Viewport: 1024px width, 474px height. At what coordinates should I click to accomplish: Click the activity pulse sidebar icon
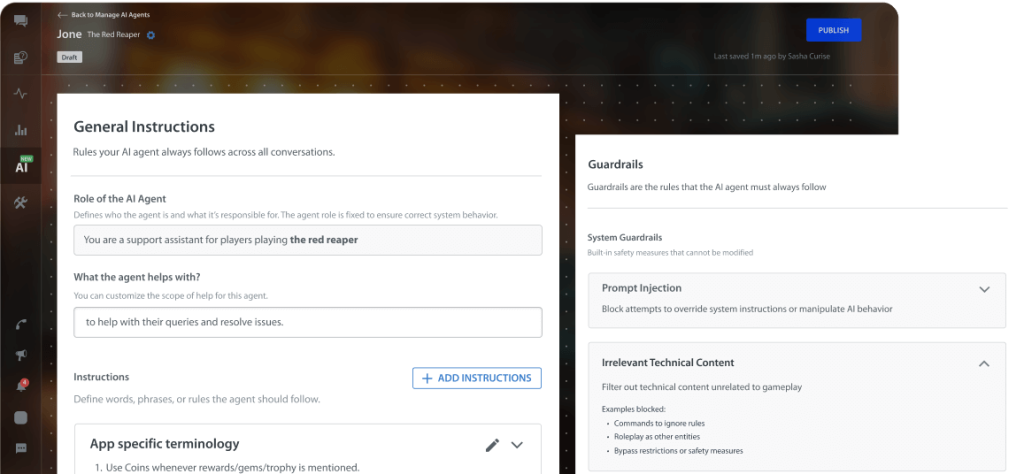click(x=20, y=93)
